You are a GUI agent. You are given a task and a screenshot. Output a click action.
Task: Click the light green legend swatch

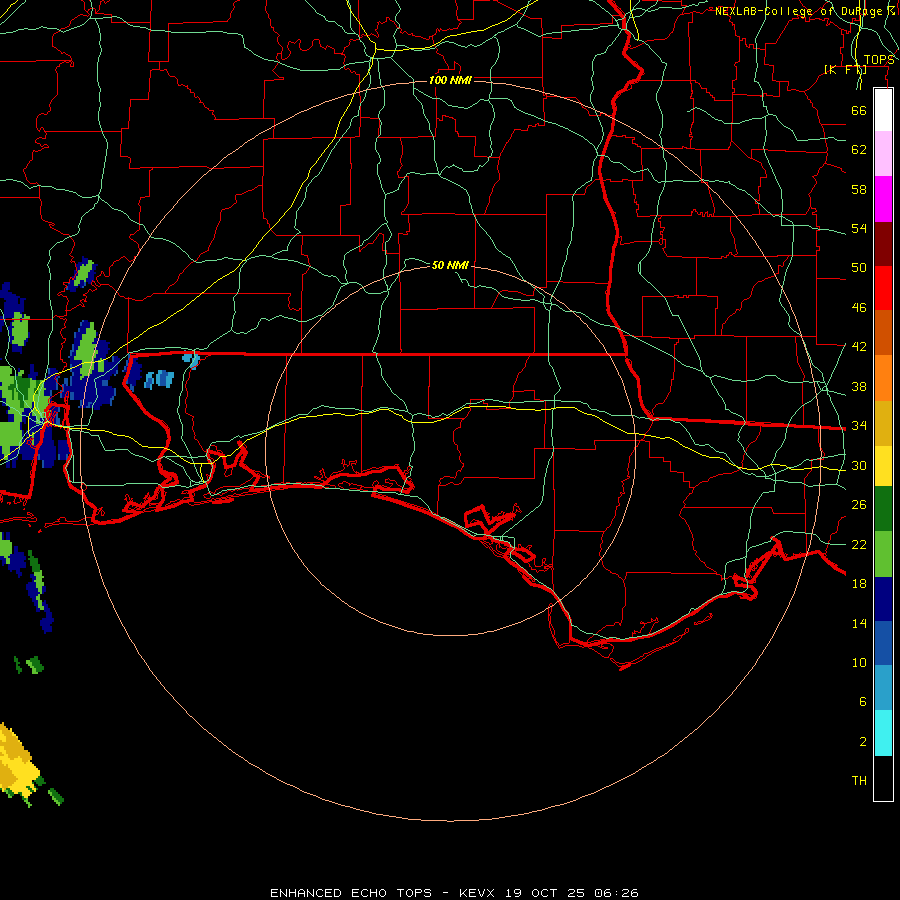coord(883,554)
